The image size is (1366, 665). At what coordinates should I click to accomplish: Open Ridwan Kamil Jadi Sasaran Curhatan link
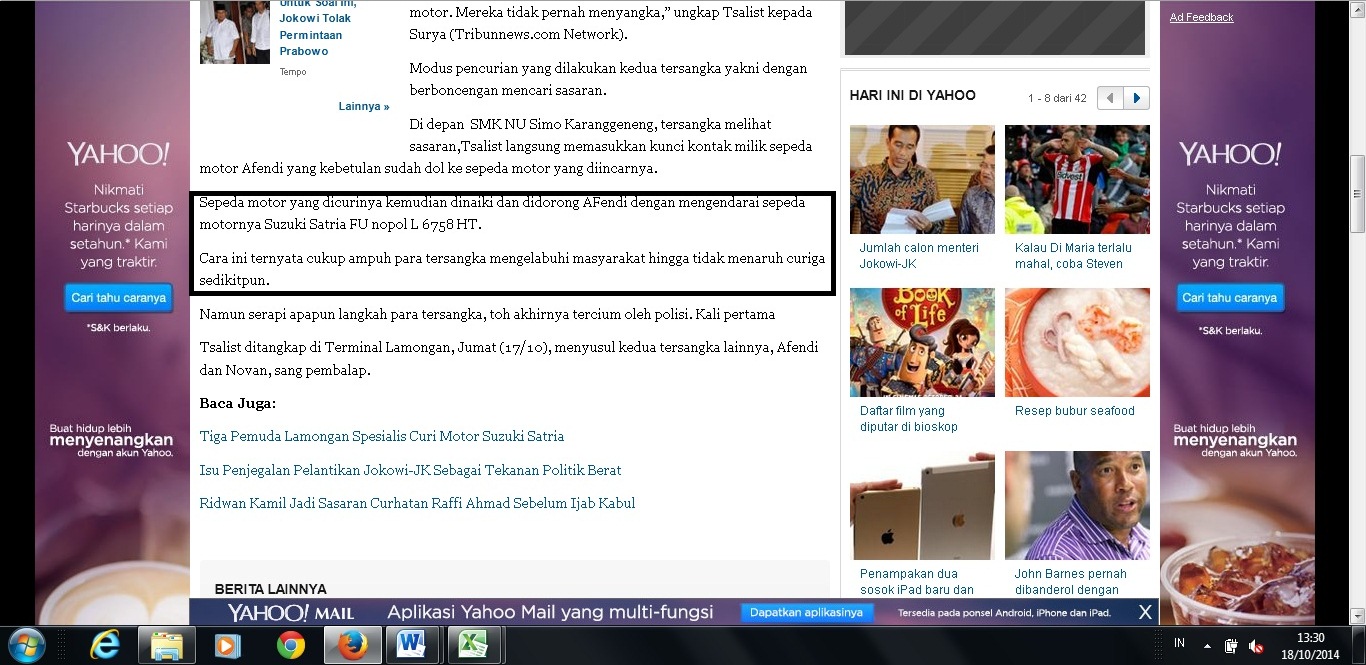coord(417,503)
